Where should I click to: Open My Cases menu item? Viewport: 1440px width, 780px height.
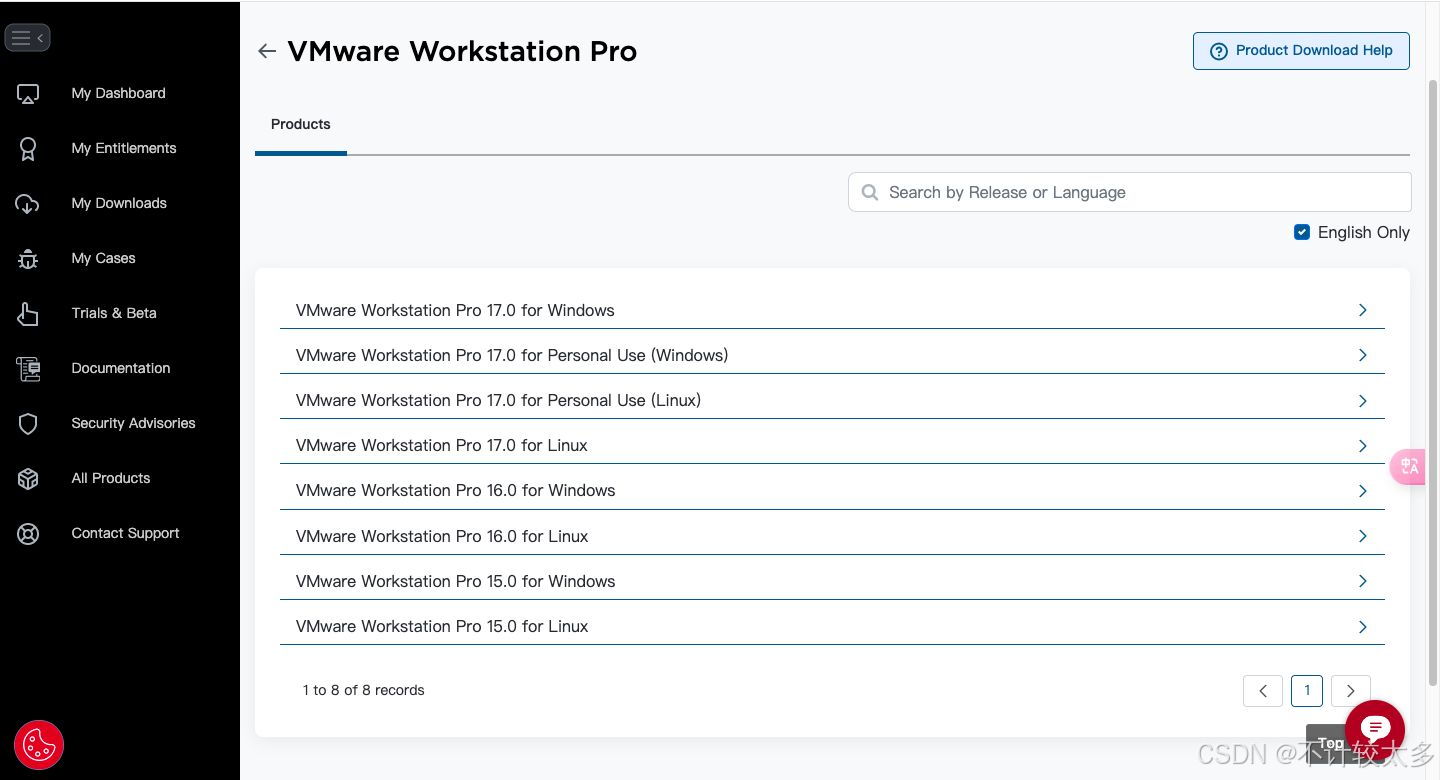(x=103, y=258)
